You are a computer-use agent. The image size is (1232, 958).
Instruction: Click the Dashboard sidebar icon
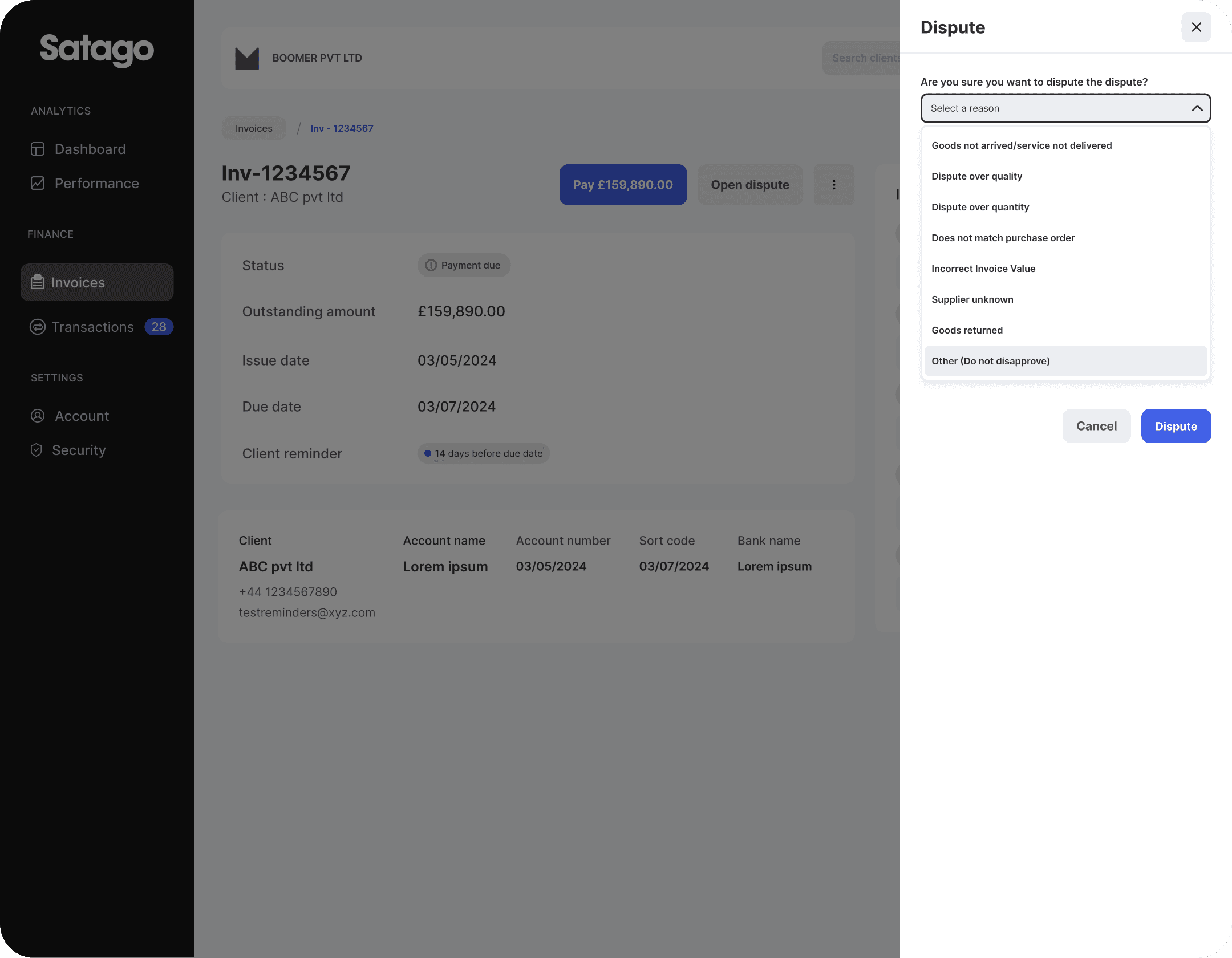coord(38,149)
